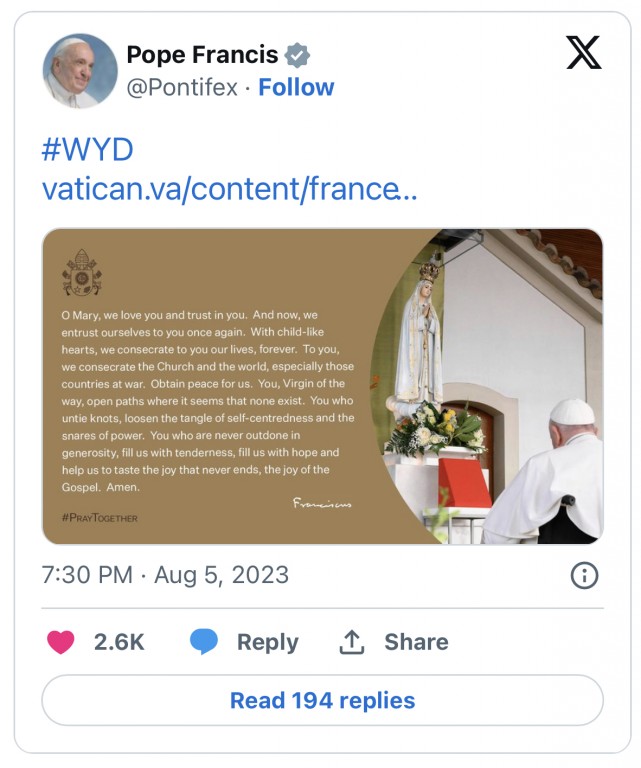
Task: Click the Reply text label
Action: (x=267, y=642)
